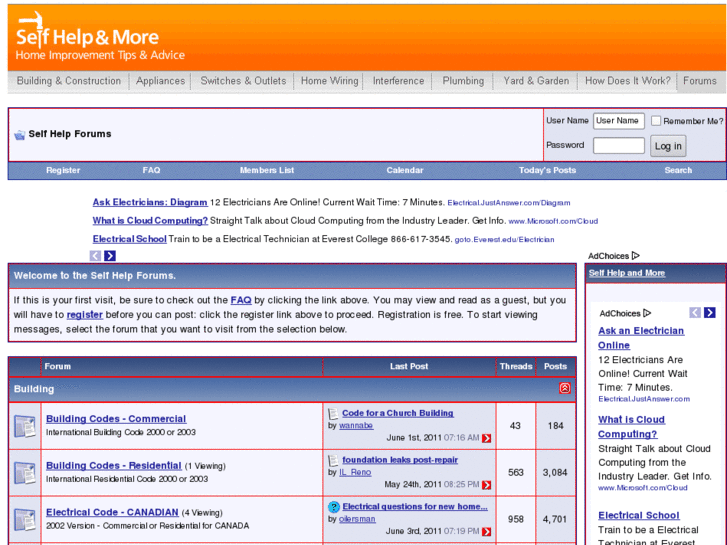
Task: Click Electrical School link in sidebar
Action: (x=638, y=515)
